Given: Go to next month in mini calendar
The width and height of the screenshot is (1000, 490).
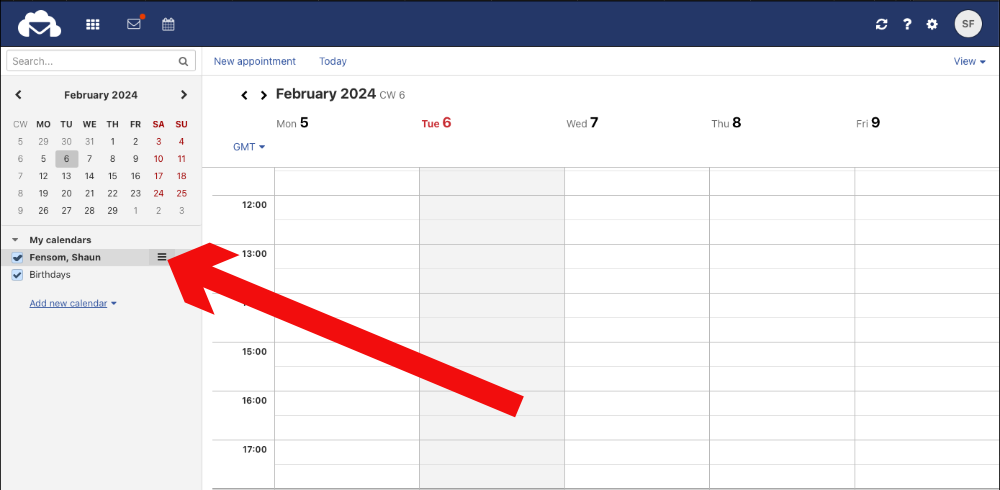Looking at the screenshot, I should (184, 95).
